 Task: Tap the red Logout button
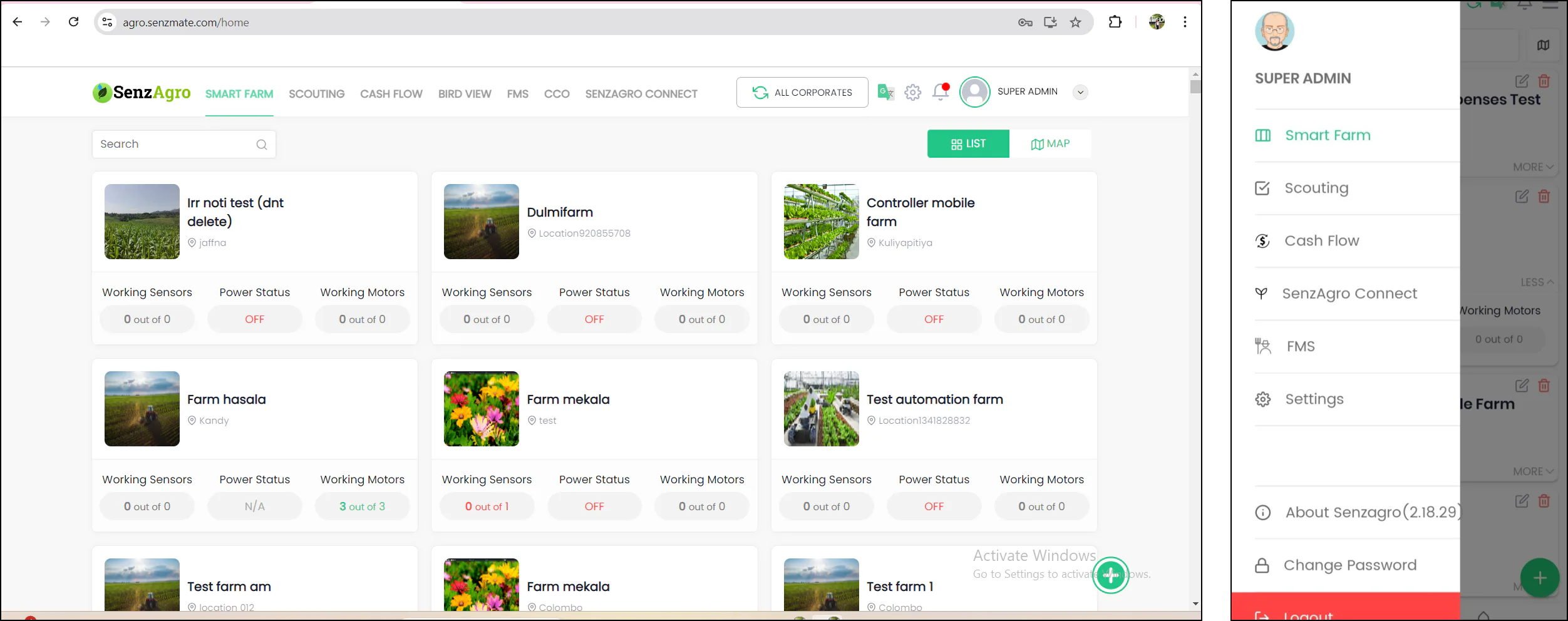1346,606
